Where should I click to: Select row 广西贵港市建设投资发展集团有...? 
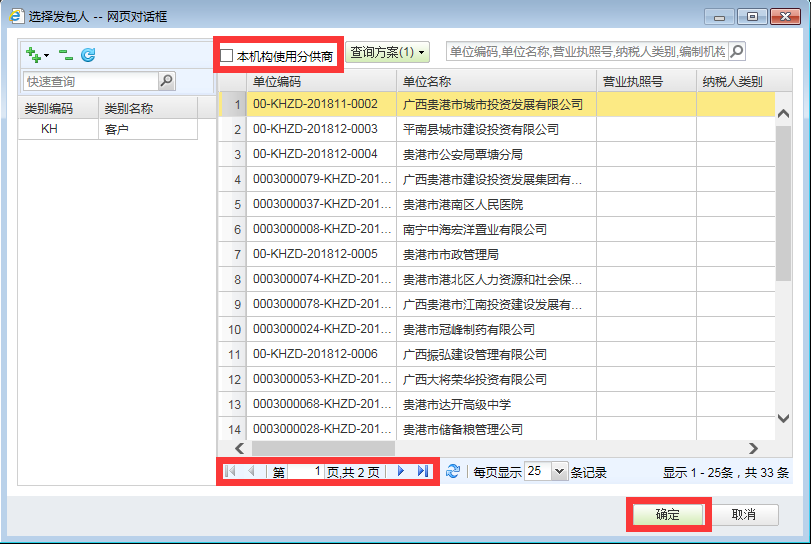497,179
